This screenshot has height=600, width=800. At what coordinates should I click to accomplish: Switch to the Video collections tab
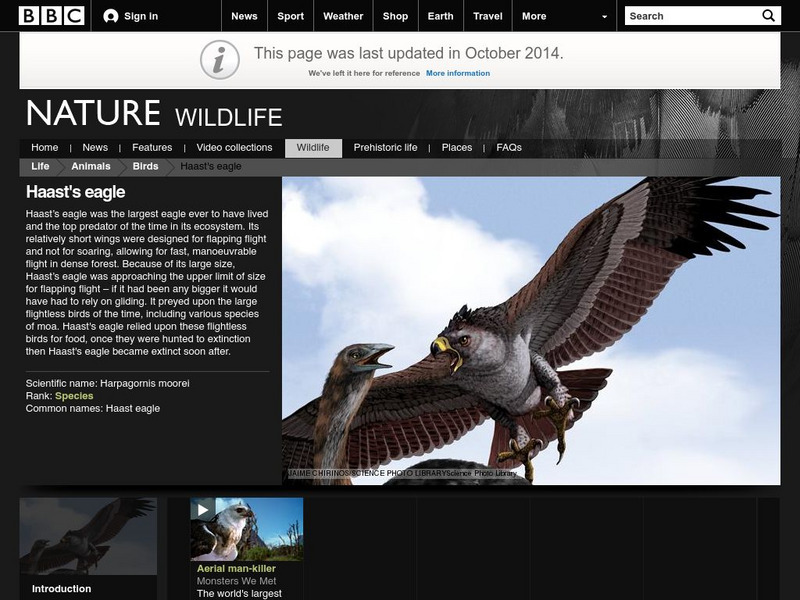pos(232,146)
